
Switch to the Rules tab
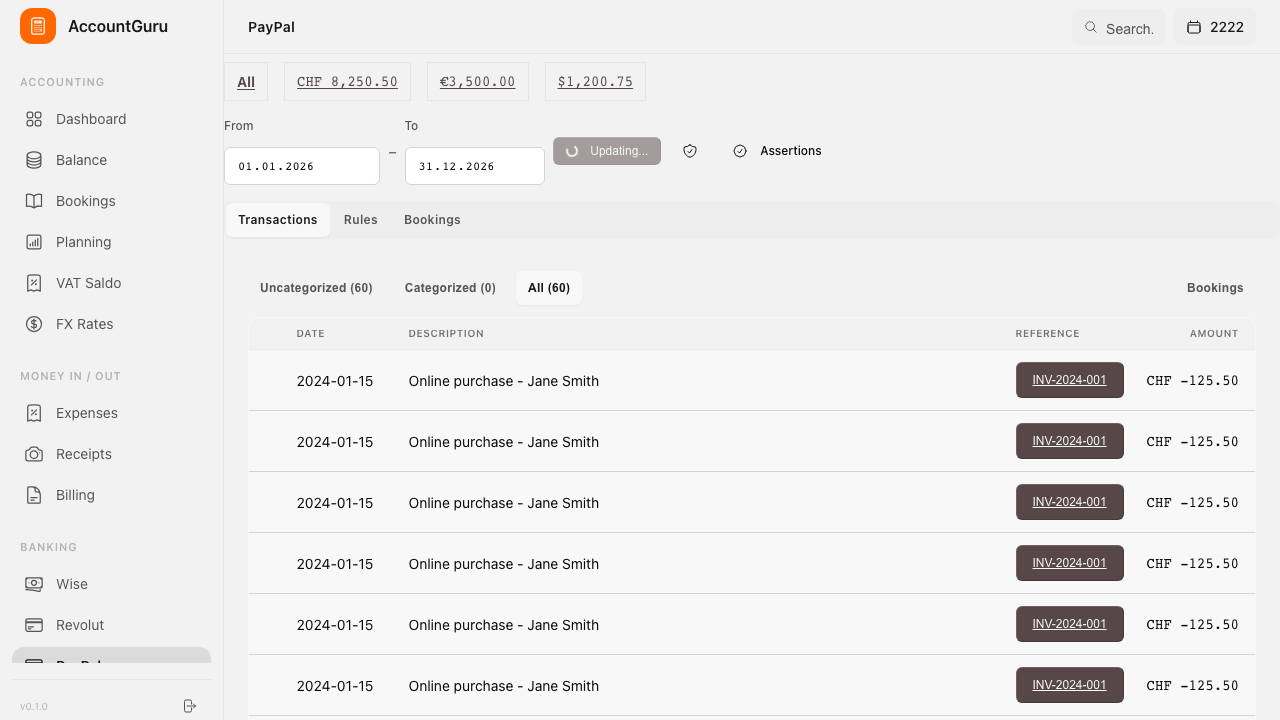361,220
